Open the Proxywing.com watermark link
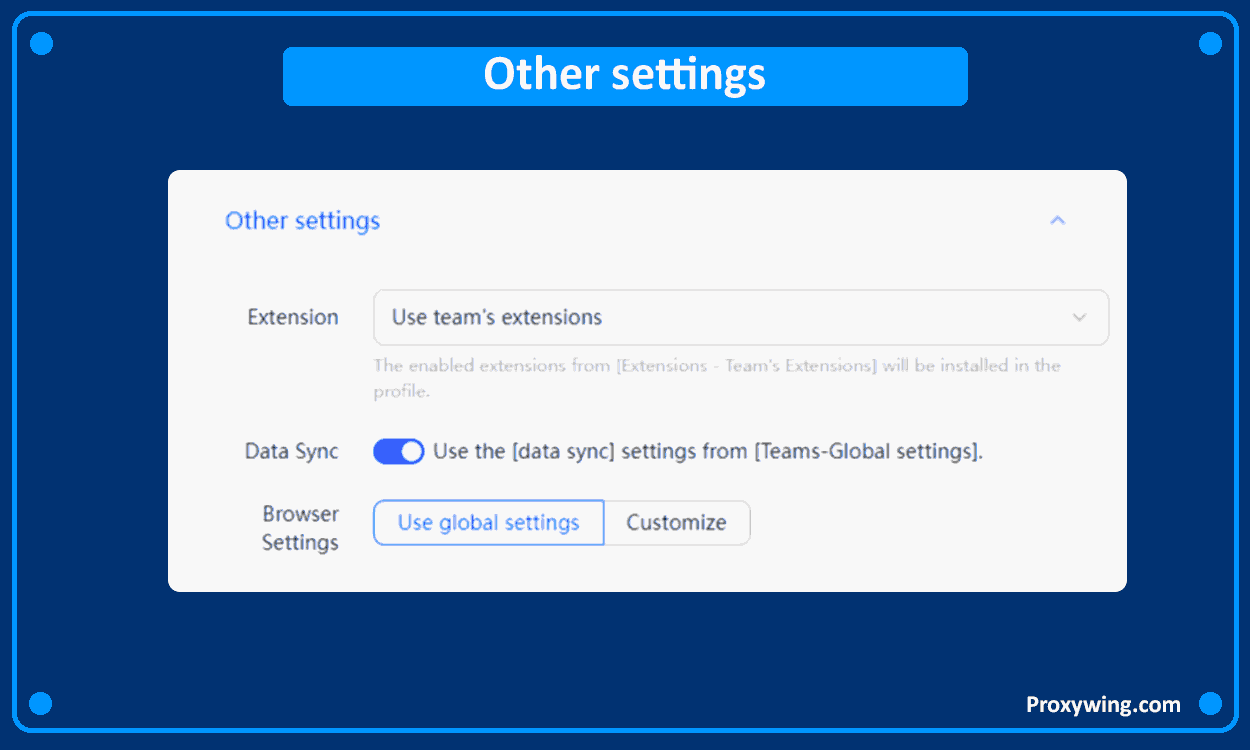The width and height of the screenshot is (1250, 750). 1103,705
